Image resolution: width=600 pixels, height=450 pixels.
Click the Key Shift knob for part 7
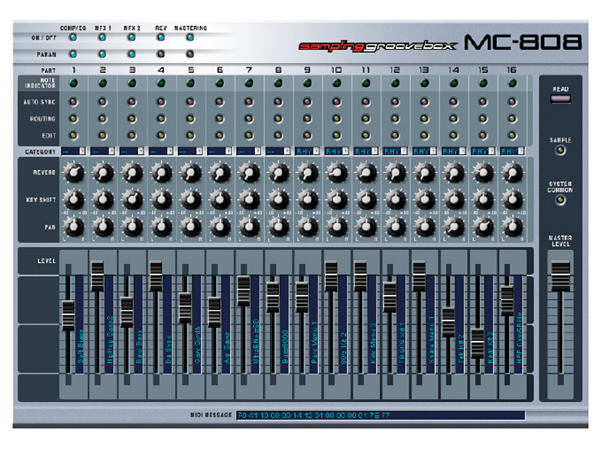(x=249, y=200)
